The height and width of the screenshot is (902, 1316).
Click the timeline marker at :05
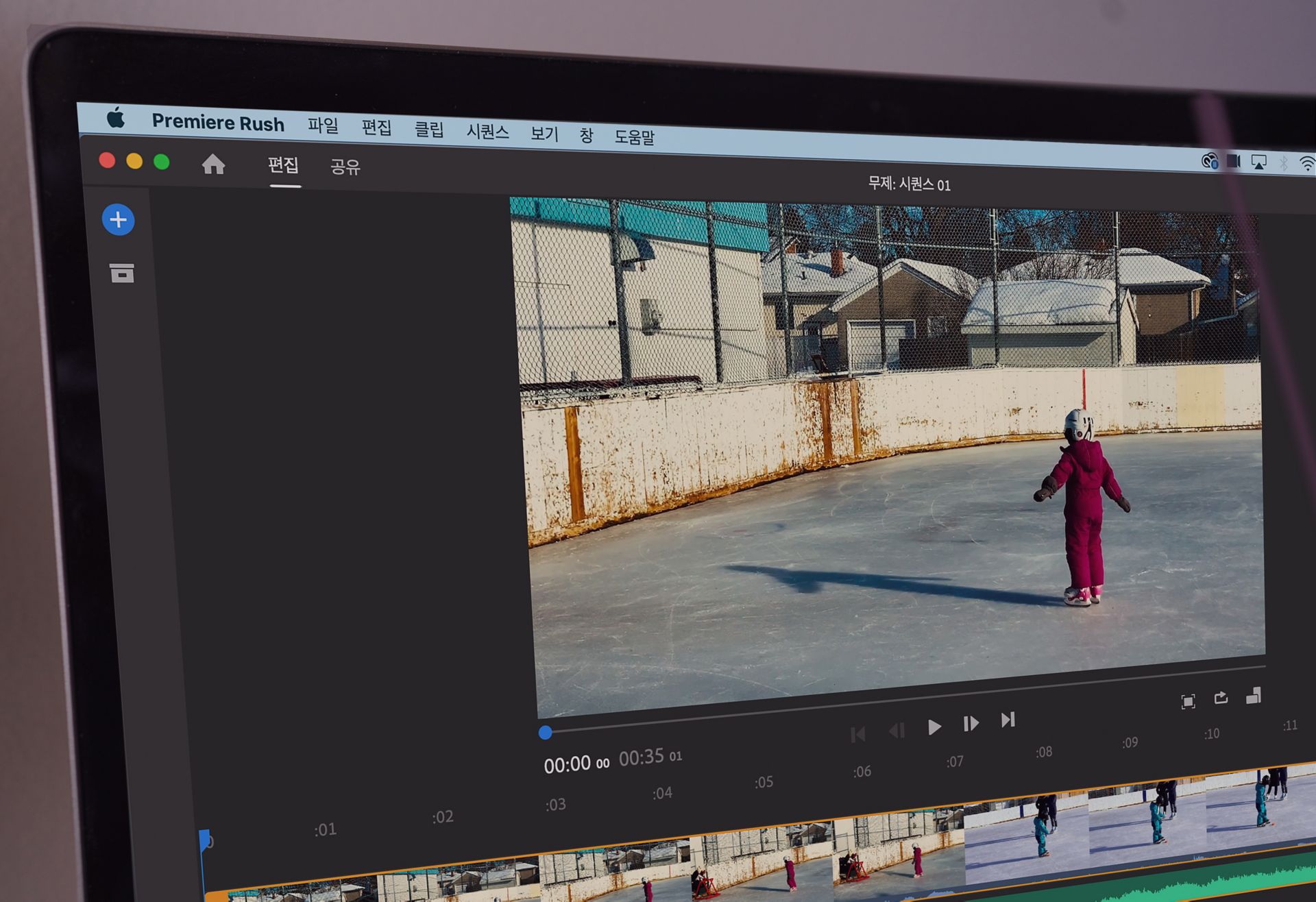click(764, 782)
